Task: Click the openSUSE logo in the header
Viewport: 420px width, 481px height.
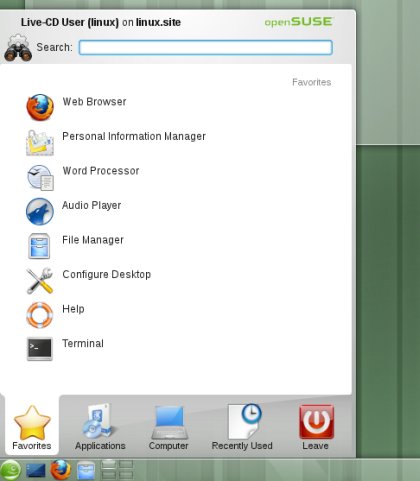Action: click(299, 22)
